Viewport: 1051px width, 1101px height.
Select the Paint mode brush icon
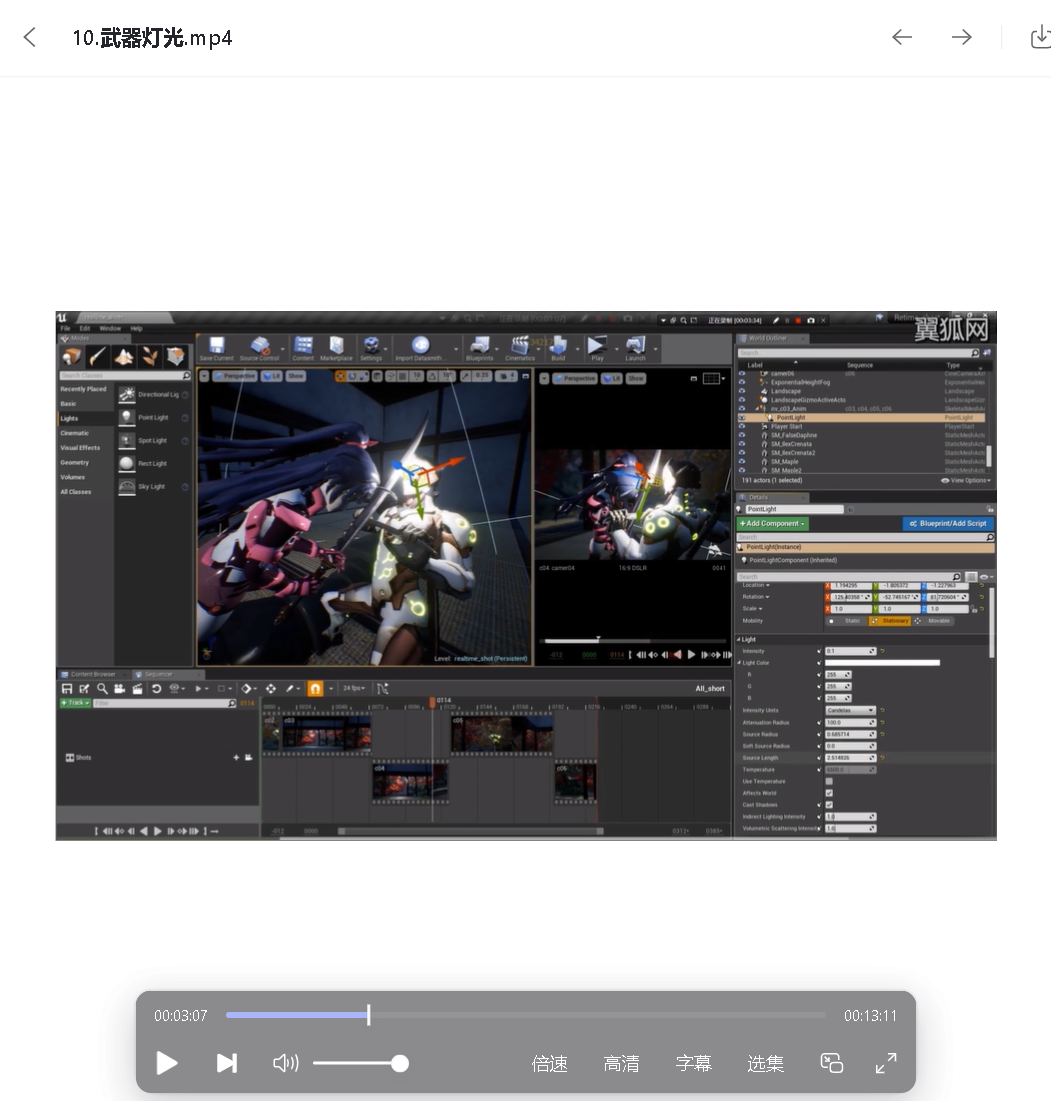point(98,357)
